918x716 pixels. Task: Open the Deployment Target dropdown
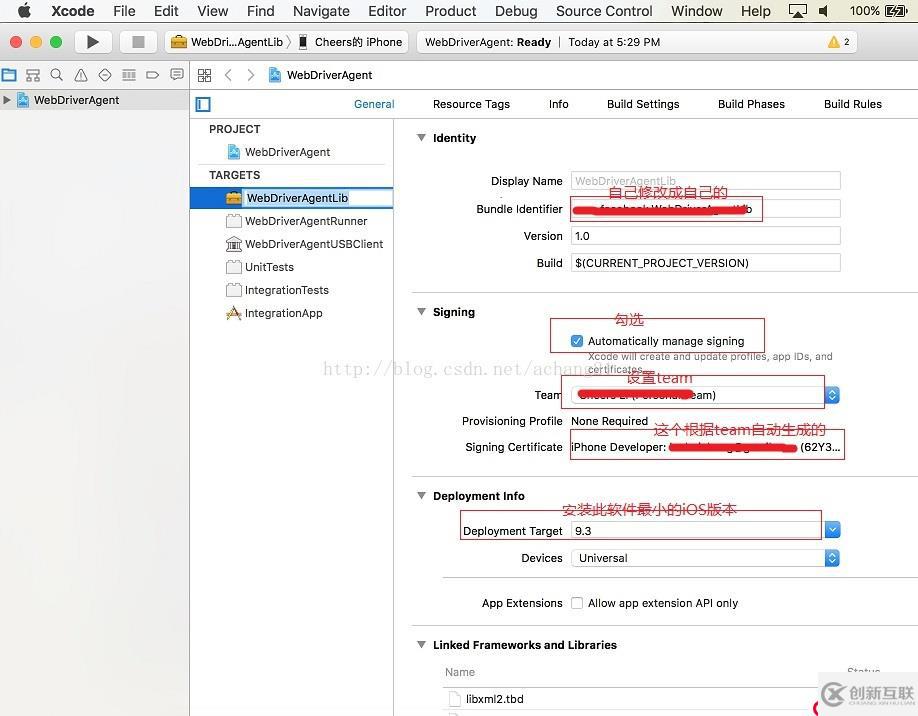pos(832,530)
